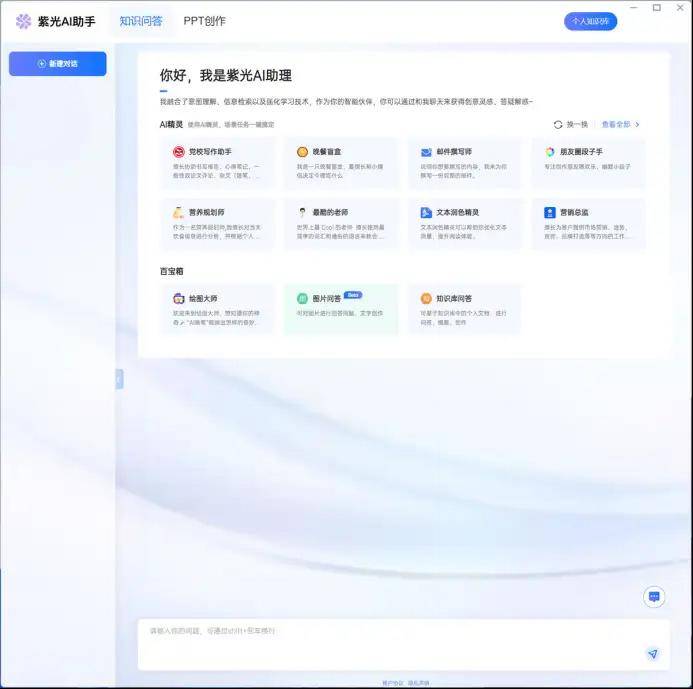Select the 最酷的老师 assistant icon
Screen dimensions: 693x689
(302, 213)
